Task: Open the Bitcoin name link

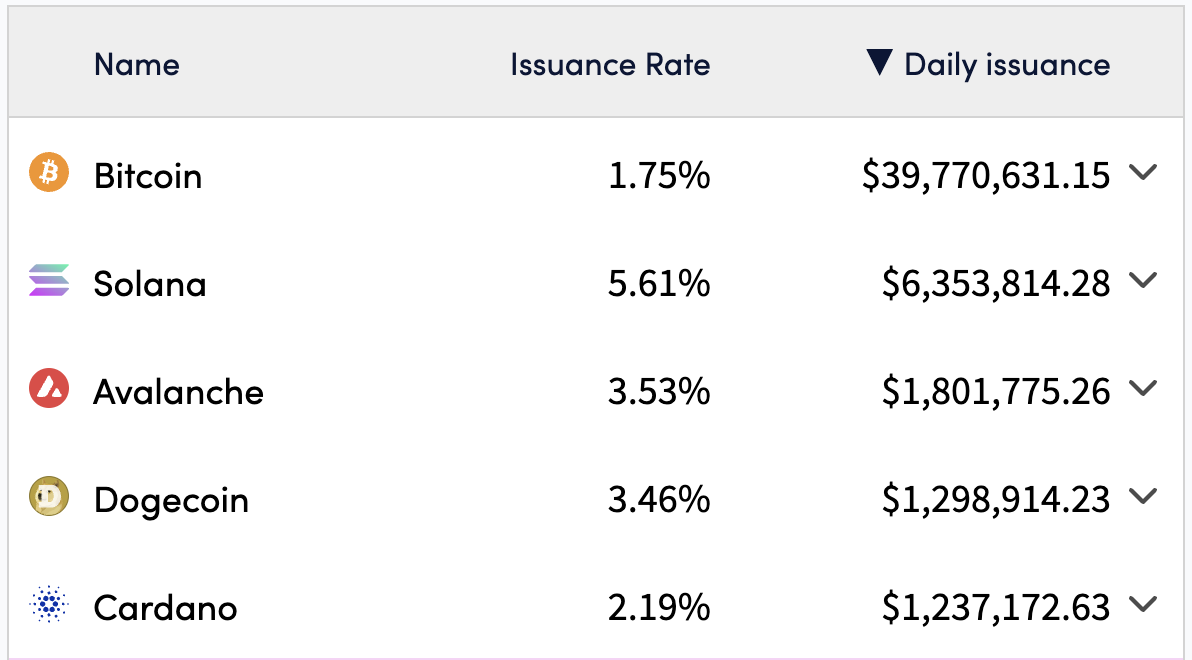Action: pyautogui.click(x=148, y=176)
